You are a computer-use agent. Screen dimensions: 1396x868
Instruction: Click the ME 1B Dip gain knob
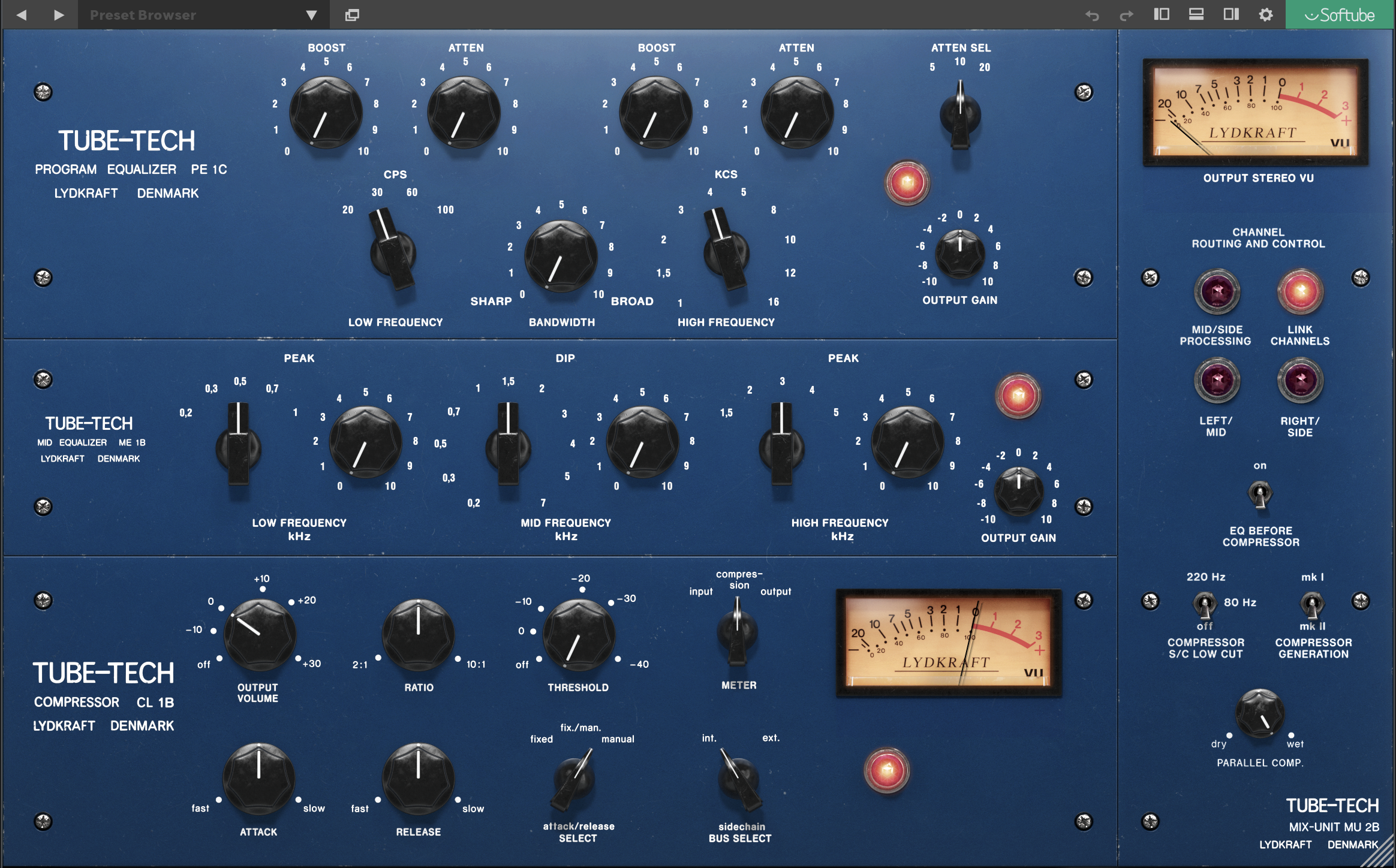pos(642,442)
